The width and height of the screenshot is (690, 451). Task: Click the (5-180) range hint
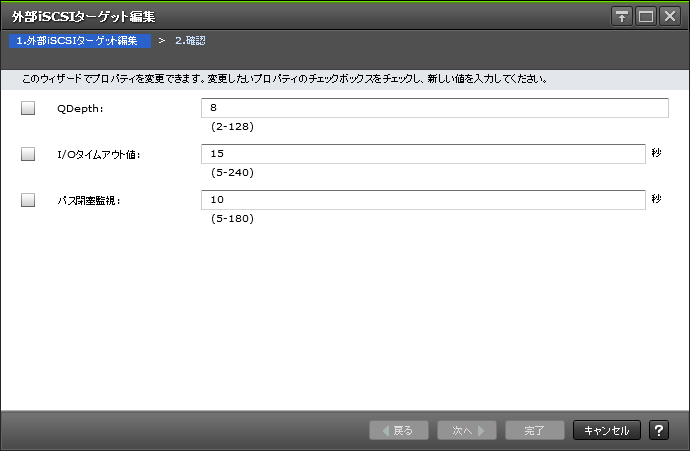tap(232, 219)
